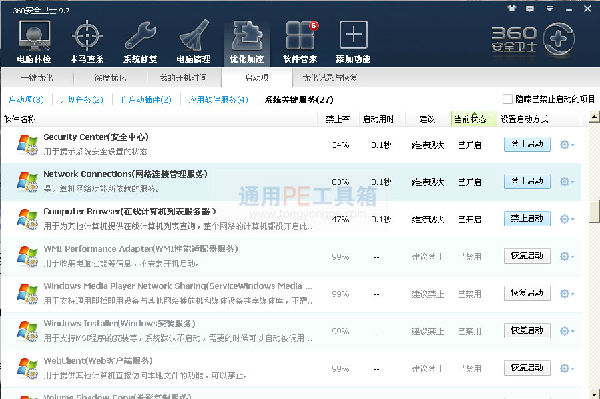
Task: Click the Windows Media Player Network Sharing icon
Action: [x=27, y=294]
